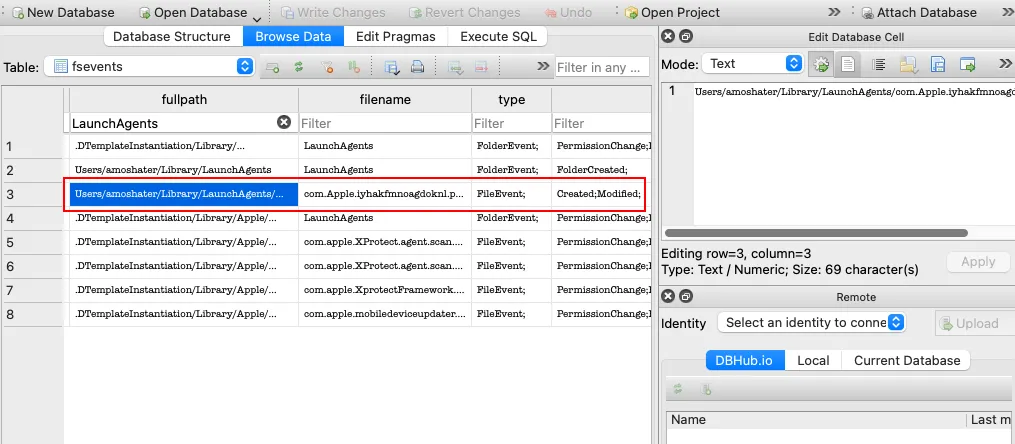Clear the LaunchAgents fullpath filter
The image size is (1015, 444).
[284, 122]
